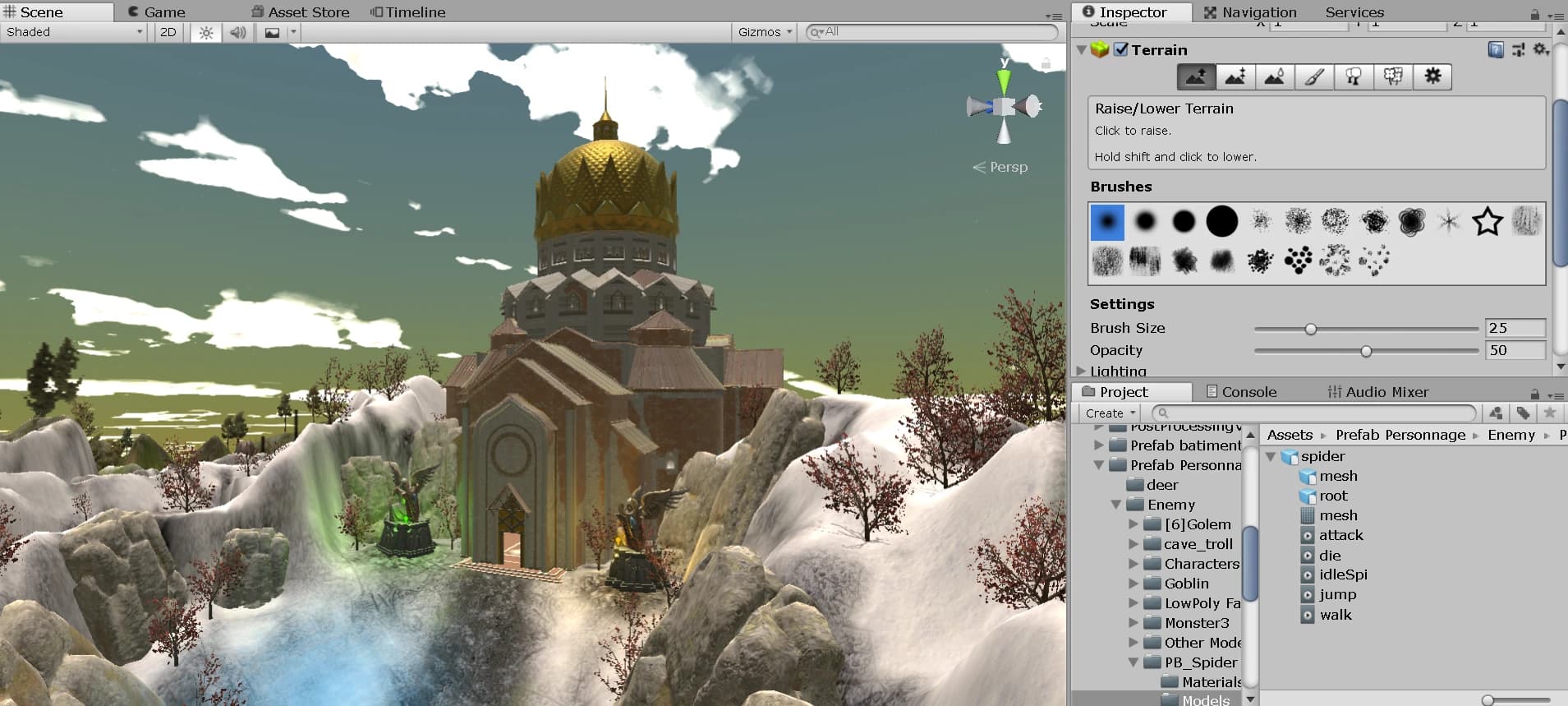The width and height of the screenshot is (1568, 706).
Task: Select the Smooth Height terrain tool
Action: click(1275, 77)
